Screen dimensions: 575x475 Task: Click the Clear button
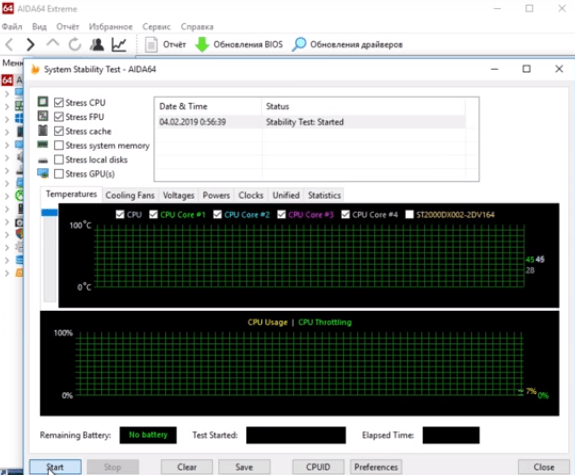click(187, 467)
